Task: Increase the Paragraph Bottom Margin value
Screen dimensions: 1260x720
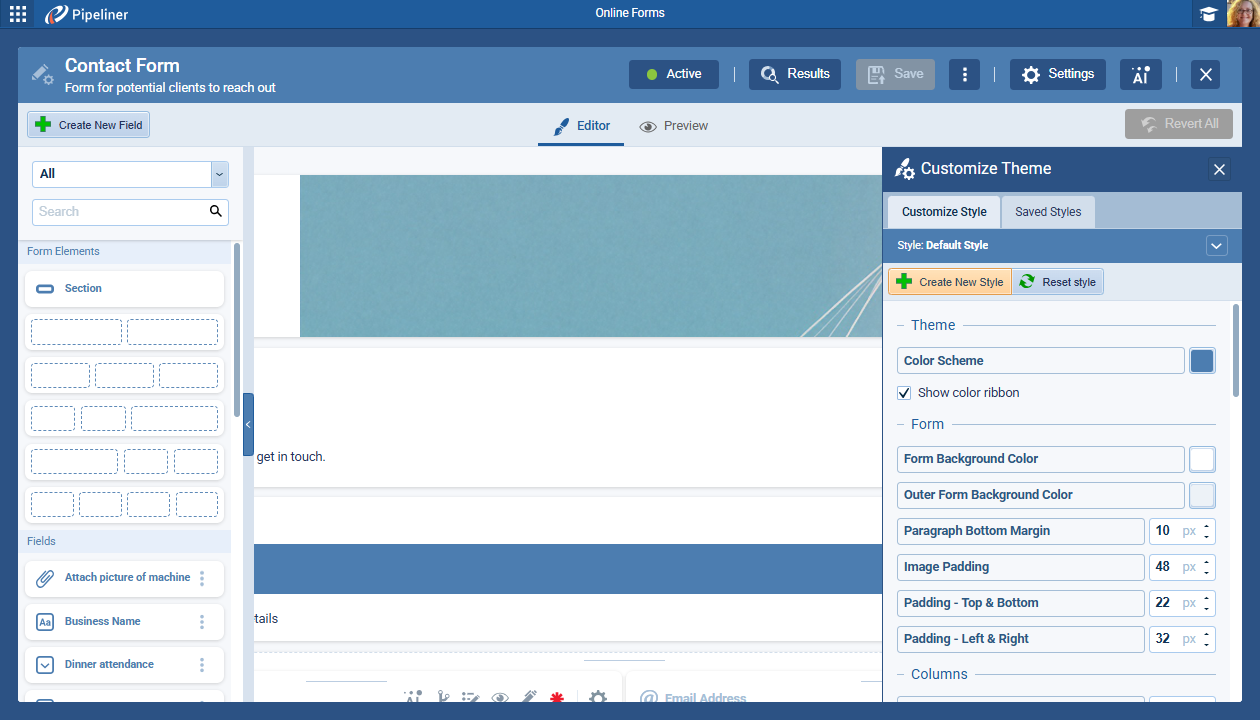Action: 1207,525
